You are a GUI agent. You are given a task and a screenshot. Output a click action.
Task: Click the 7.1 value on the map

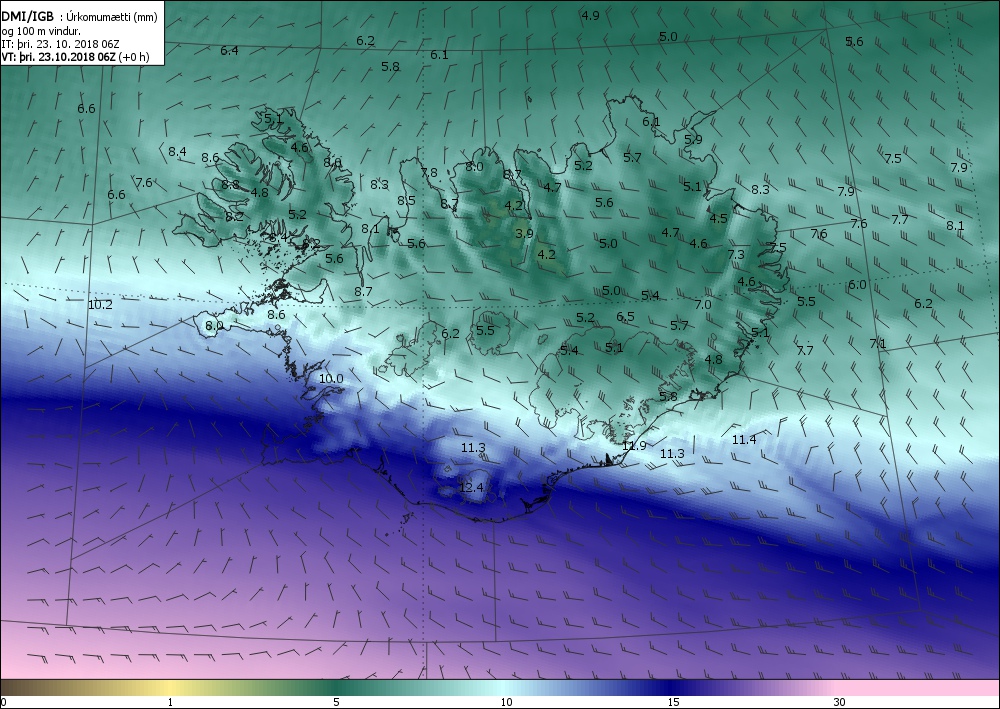click(878, 344)
